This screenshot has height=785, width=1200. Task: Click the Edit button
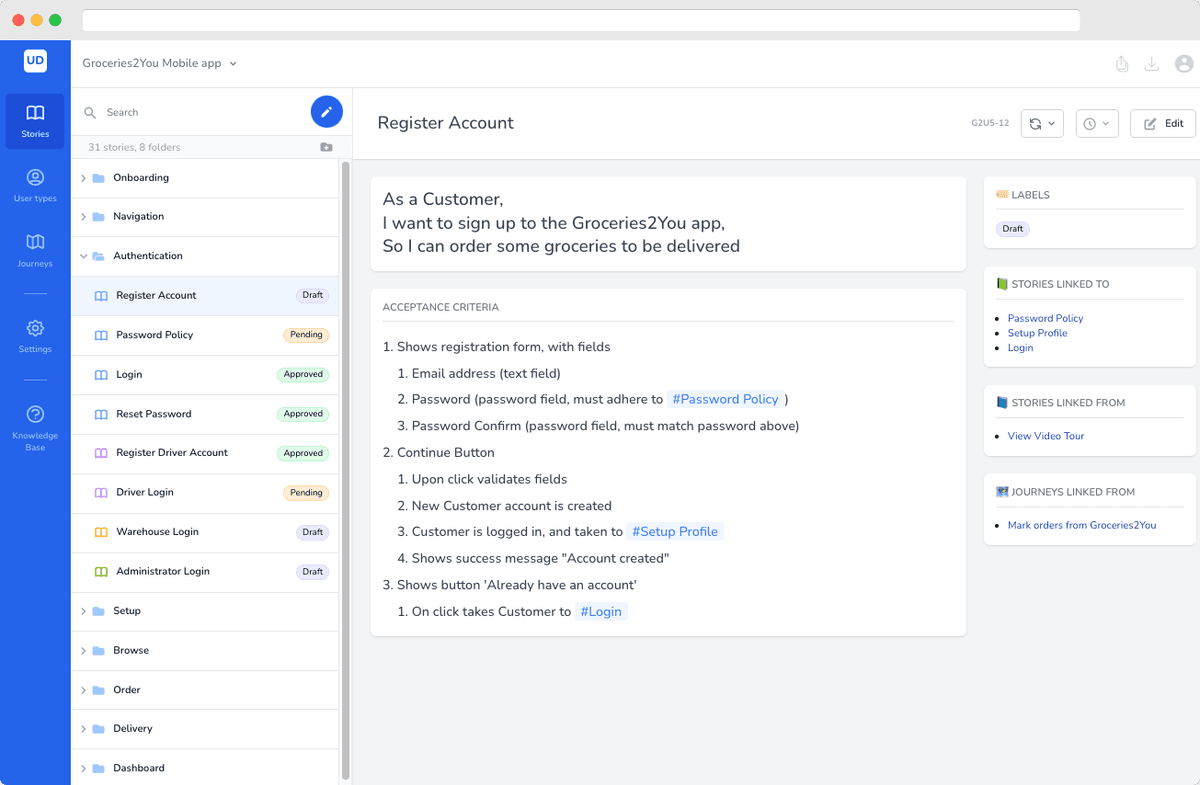point(1162,123)
